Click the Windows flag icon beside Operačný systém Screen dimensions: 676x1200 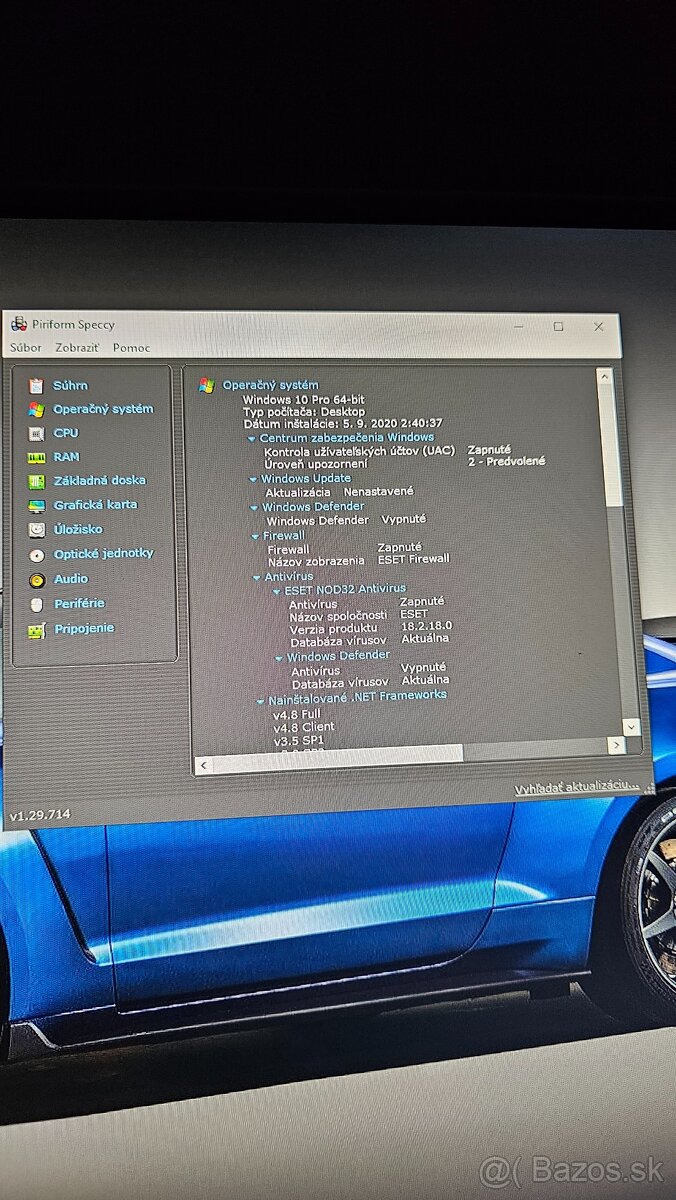coord(36,409)
